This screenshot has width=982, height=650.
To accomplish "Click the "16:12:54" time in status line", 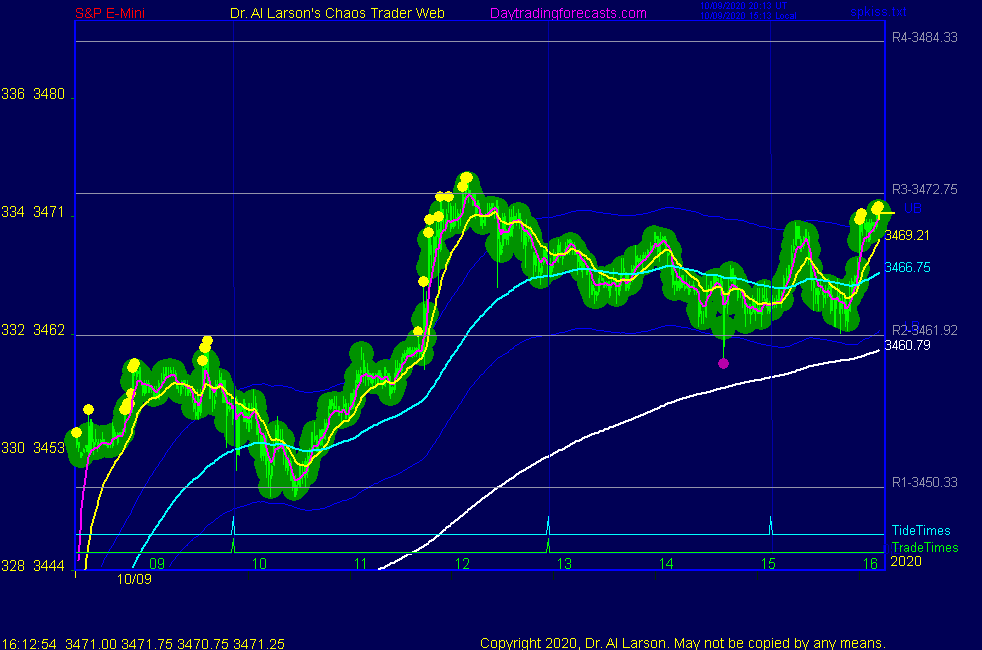I will [29, 644].
